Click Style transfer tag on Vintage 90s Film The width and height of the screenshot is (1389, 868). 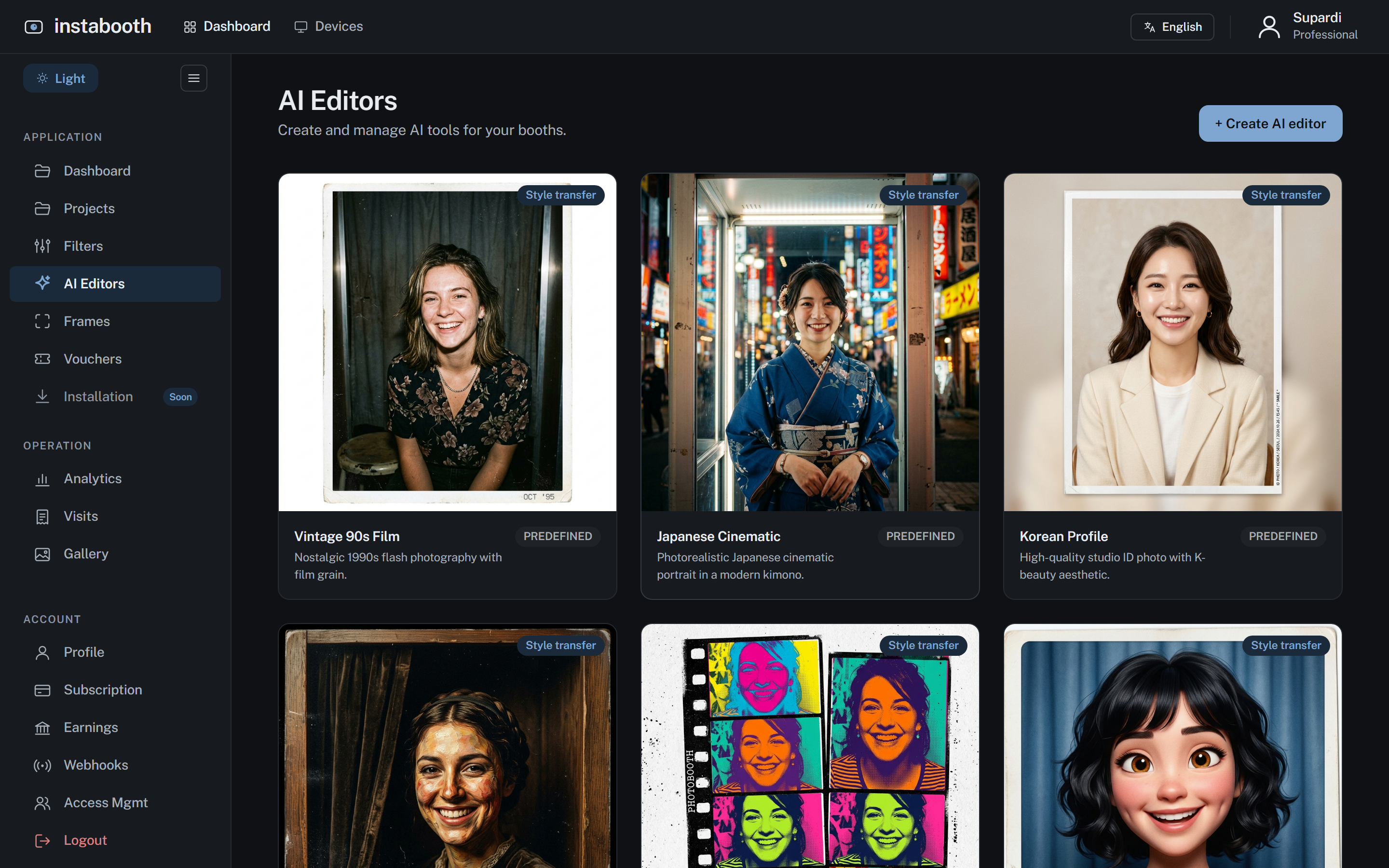tap(561, 195)
